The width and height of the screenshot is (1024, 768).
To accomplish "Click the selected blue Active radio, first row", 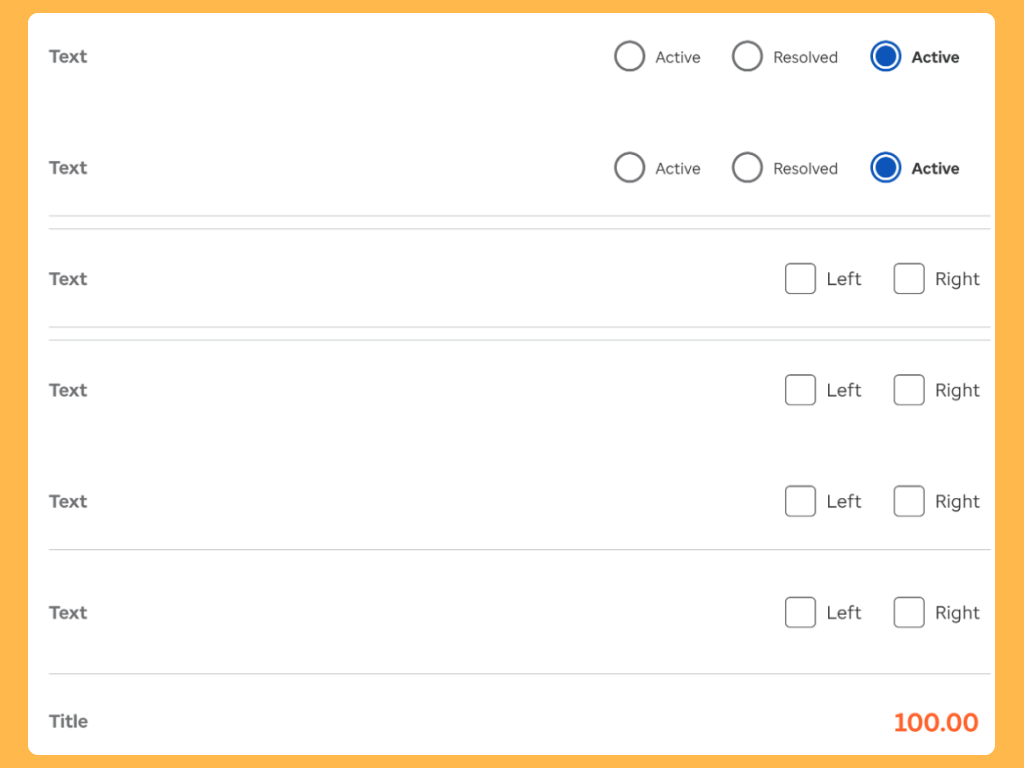I will tap(886, 57).
